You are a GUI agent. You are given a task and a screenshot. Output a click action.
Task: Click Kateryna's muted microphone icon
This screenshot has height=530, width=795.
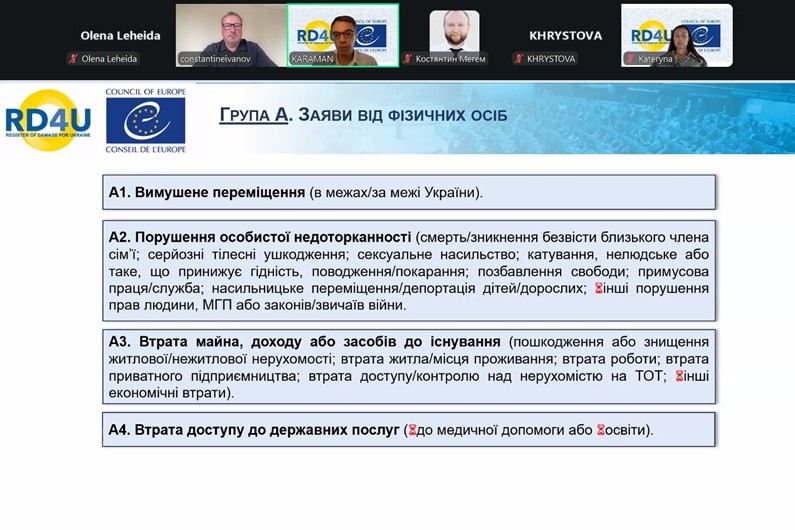pos(630,59)
